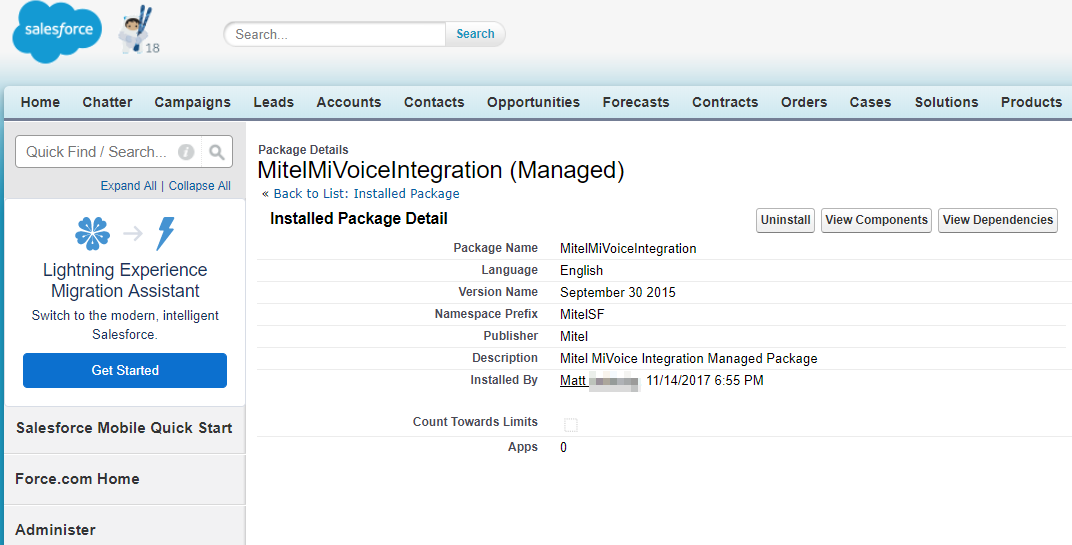Click the Installed Package Detail heading
Image resolution: width=1072 pixels, height=545 pixels.
(359, 219)
